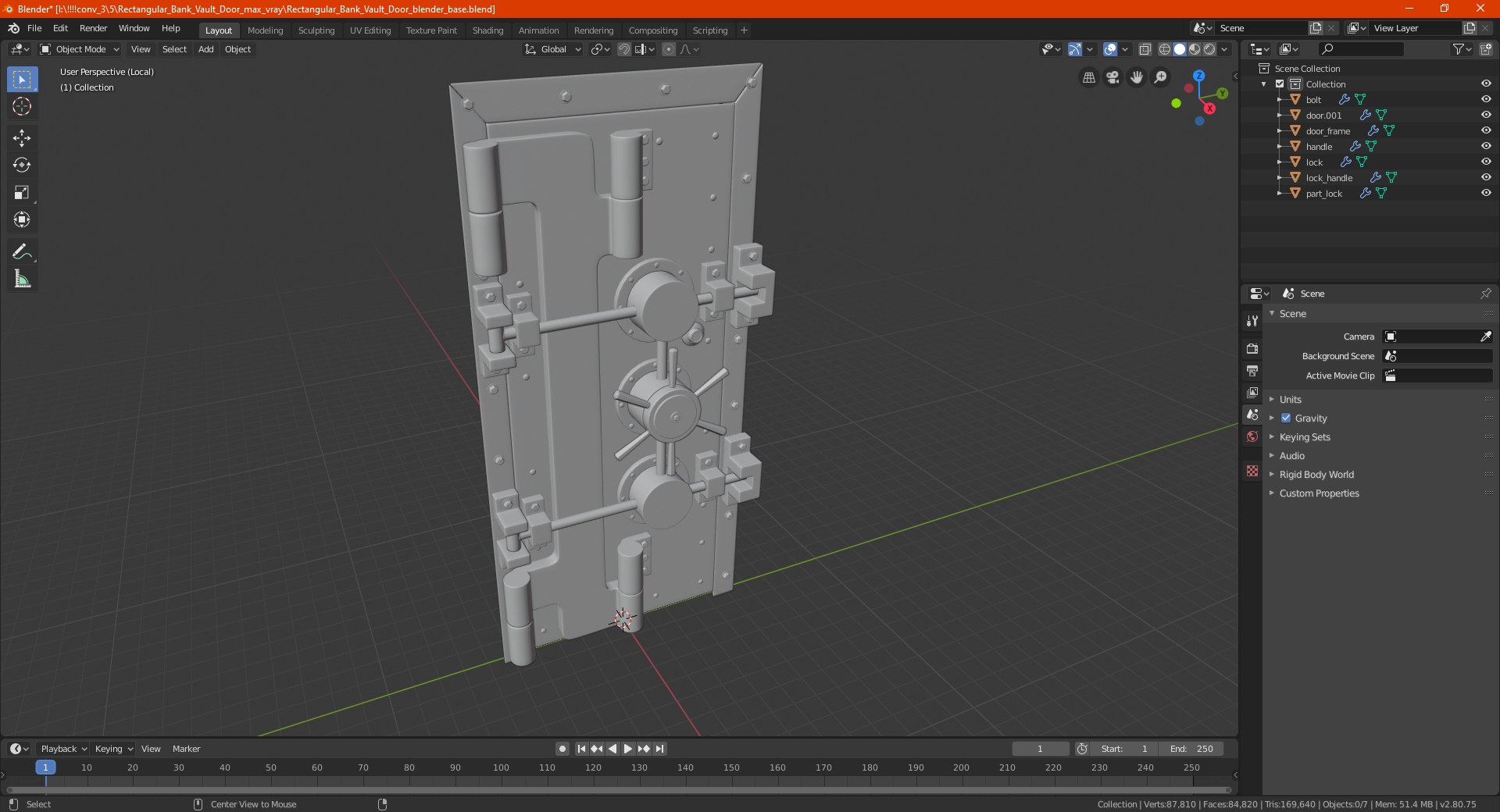Image resolution: width=1500 pixels, height=812 pixels.
Task: Select the Transform tool
Action: pyautogui.click(x=22, y=220)
